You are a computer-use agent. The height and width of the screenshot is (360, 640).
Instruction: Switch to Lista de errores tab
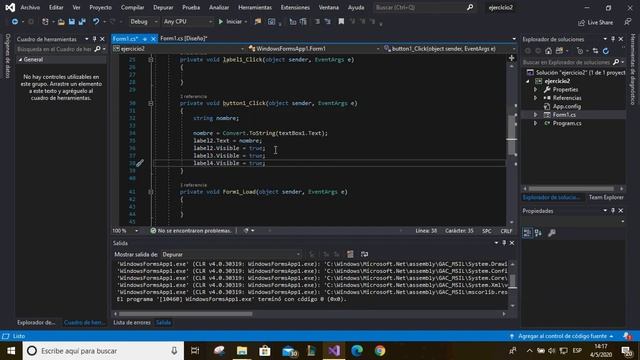point(132,322)
